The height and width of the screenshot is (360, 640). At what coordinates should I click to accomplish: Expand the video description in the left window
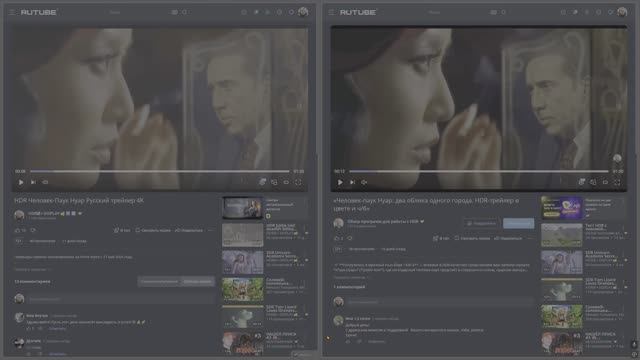[x=33, y=270]
